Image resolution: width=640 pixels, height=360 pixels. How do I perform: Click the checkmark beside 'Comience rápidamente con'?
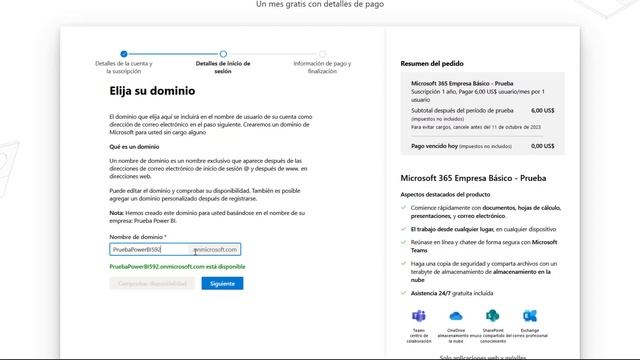404,208
